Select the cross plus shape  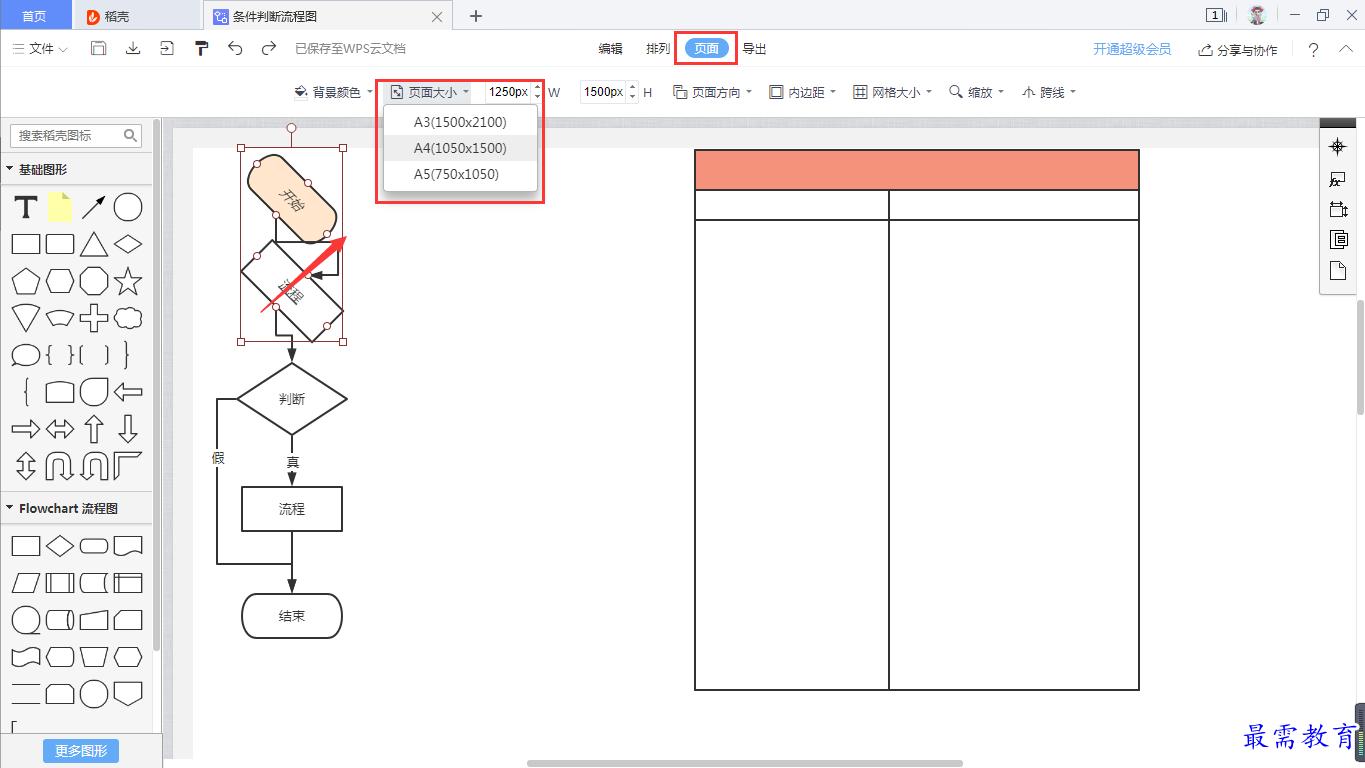(x=94, y=318)
